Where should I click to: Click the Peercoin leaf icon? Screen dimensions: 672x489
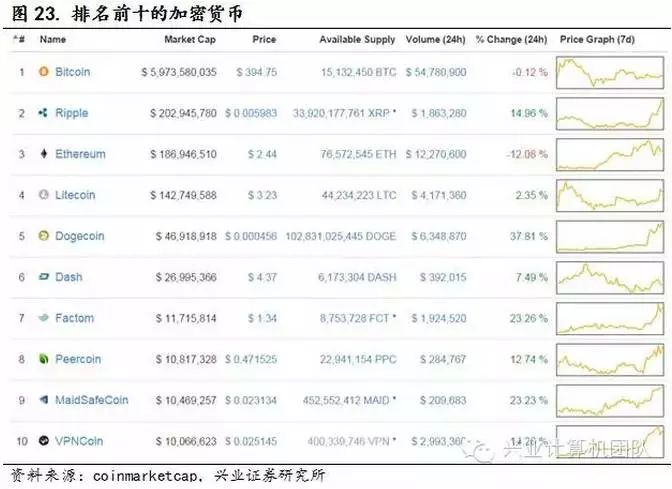tap(44, 359)
